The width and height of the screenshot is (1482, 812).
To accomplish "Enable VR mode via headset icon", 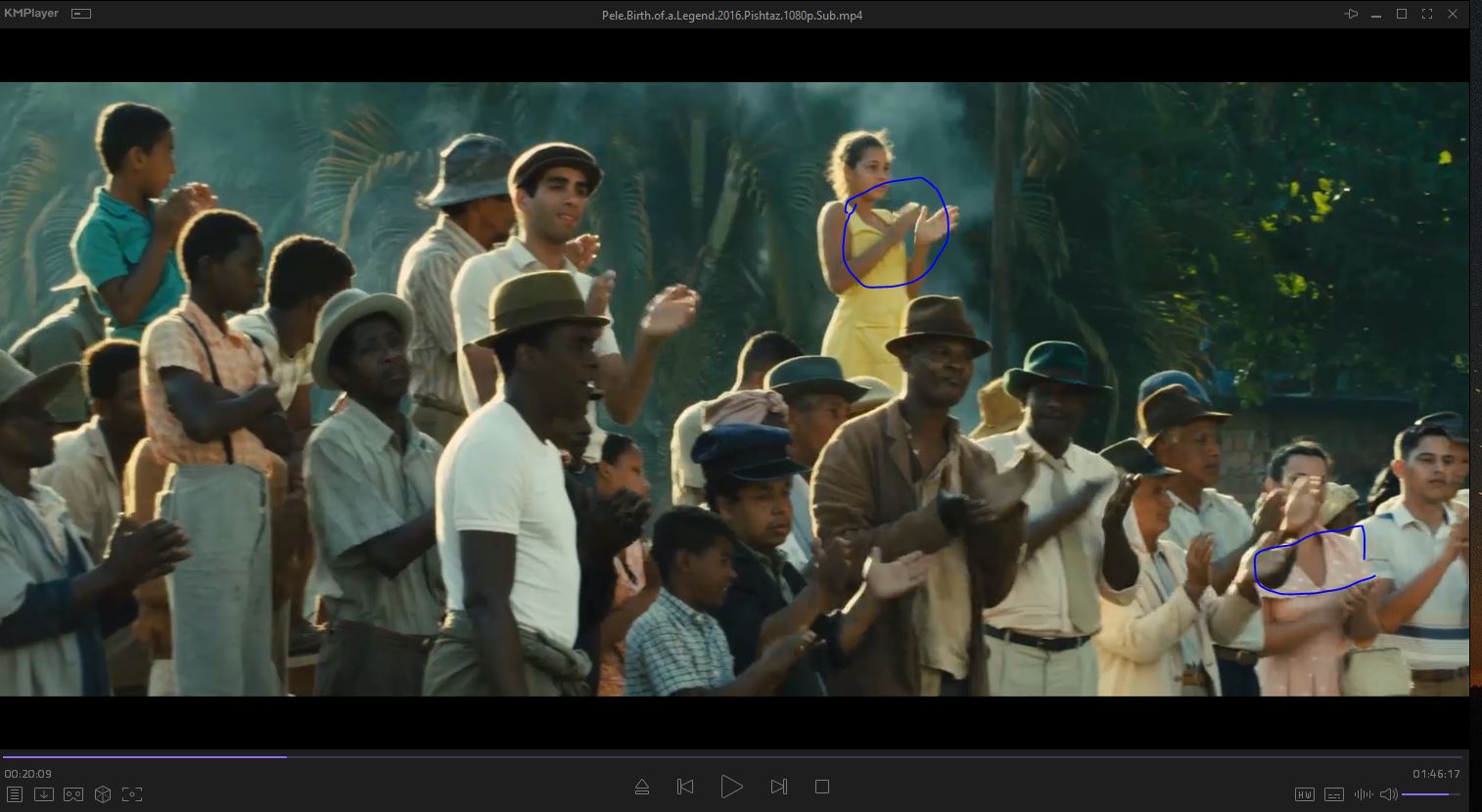I will [x=73, y=794].
